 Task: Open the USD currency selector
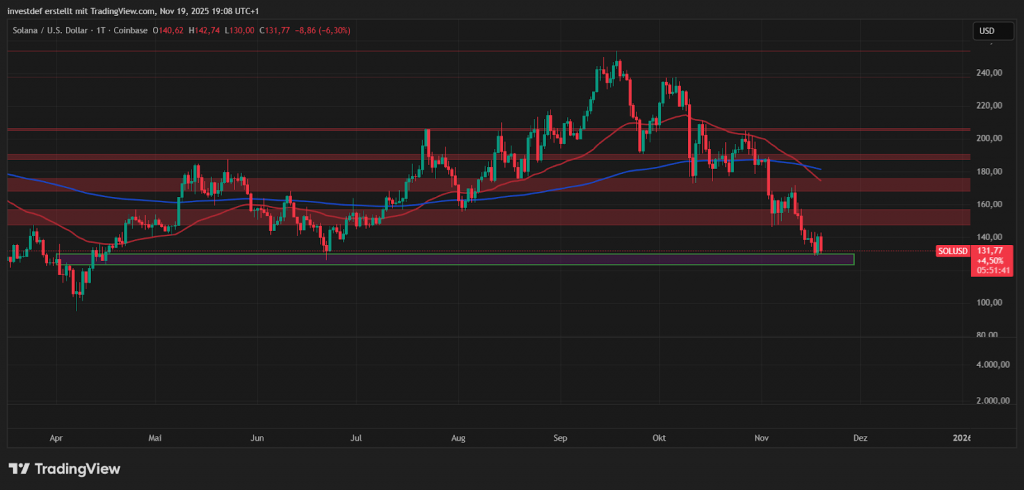coord(986,31)
